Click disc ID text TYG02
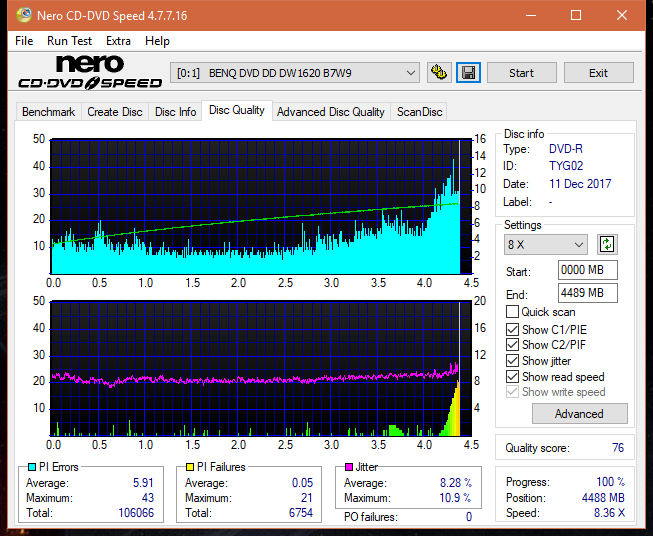This screenshot has width=653, height=536. click(x=566, y=166)
